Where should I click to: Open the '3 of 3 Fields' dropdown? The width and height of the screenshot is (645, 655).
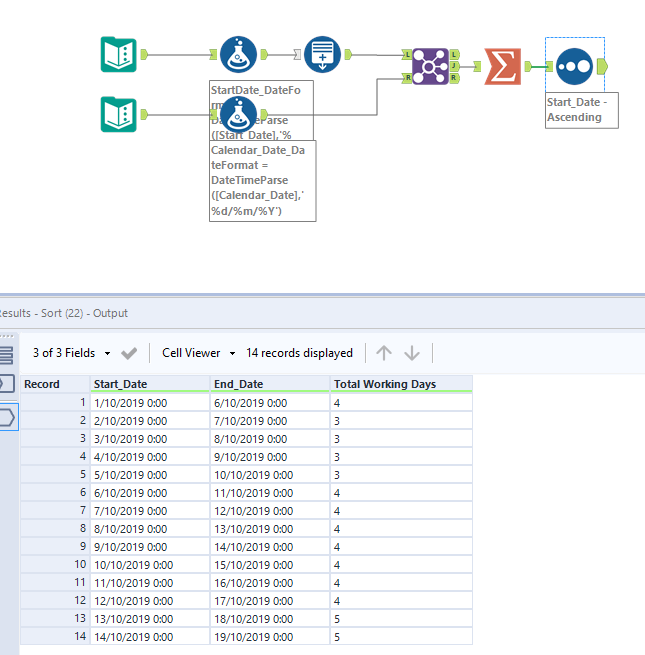tap(71, 353)
